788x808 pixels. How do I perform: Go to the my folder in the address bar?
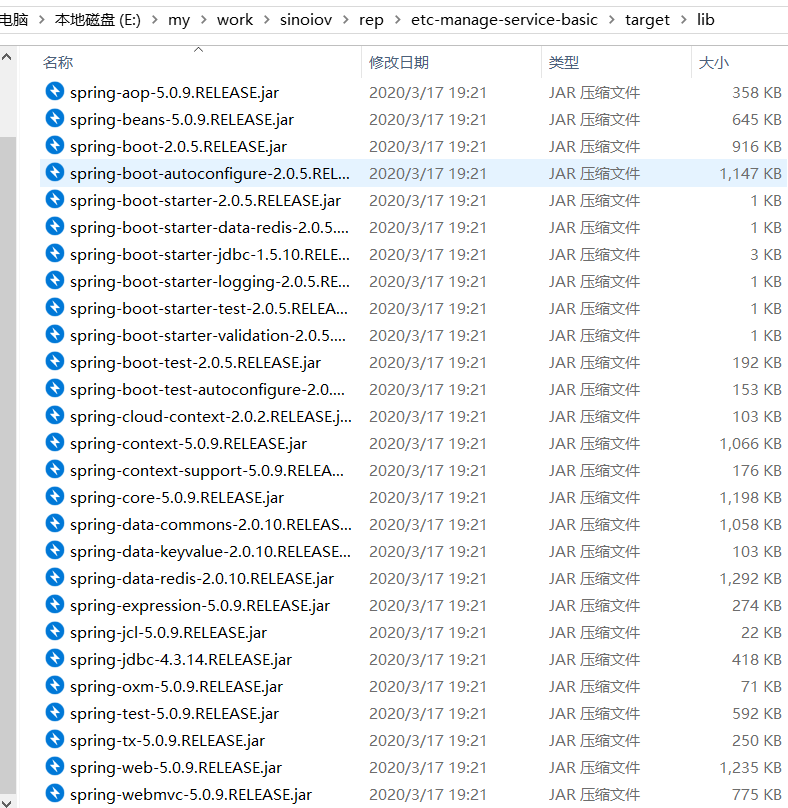179,20
